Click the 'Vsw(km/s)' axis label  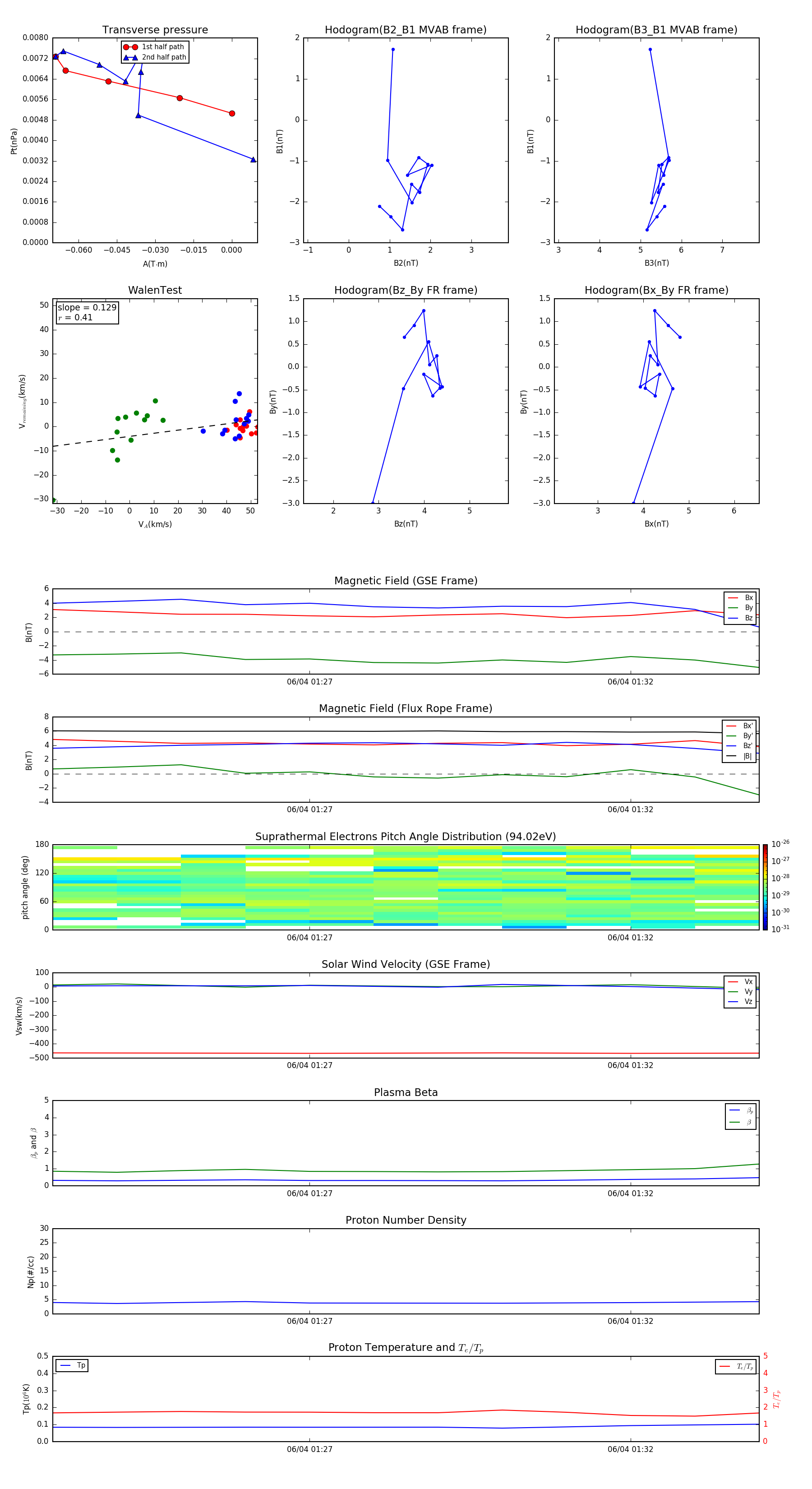click(x=19, y=1016)
